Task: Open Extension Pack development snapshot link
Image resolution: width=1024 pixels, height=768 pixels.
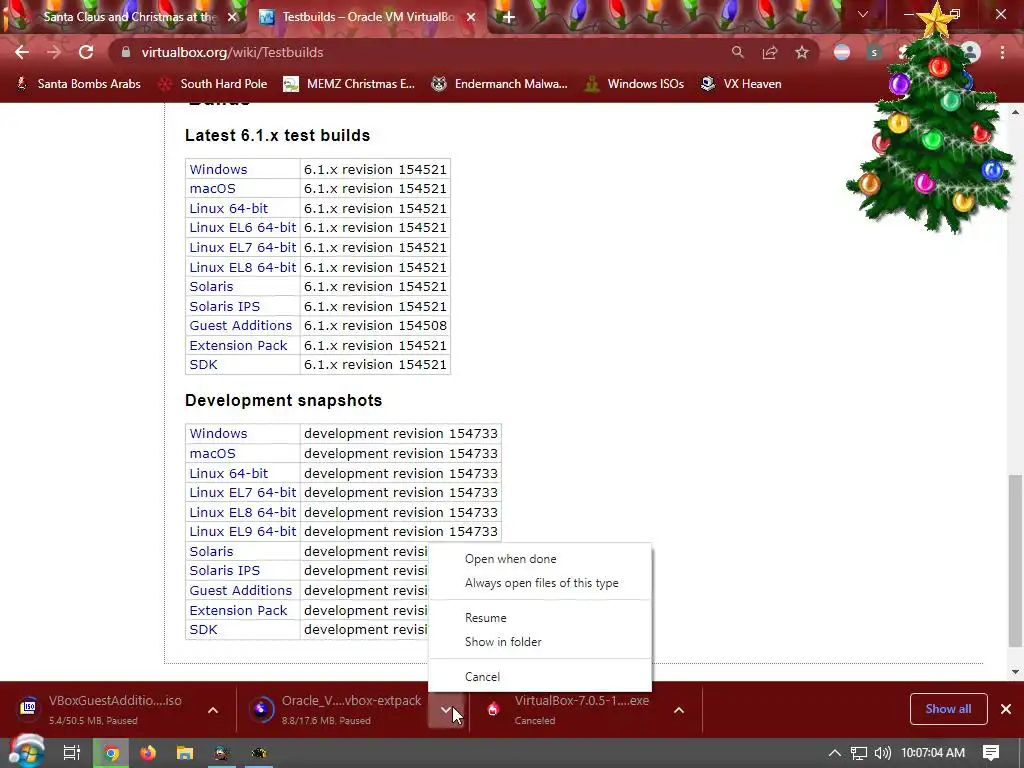Action: coord(238,611)
